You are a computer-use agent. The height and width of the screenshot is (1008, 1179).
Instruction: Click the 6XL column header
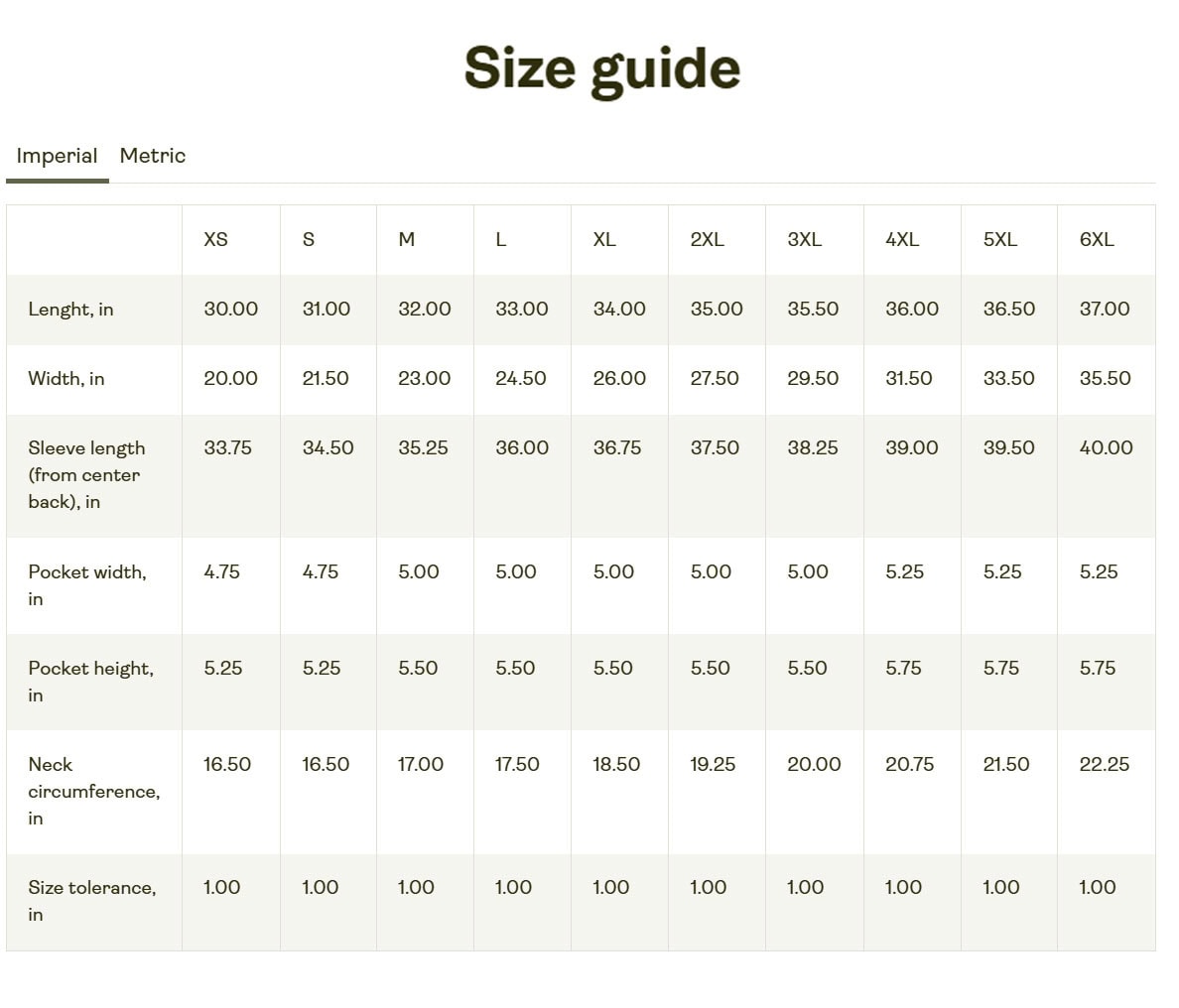pyautogui.click(x=1097, y=239)
